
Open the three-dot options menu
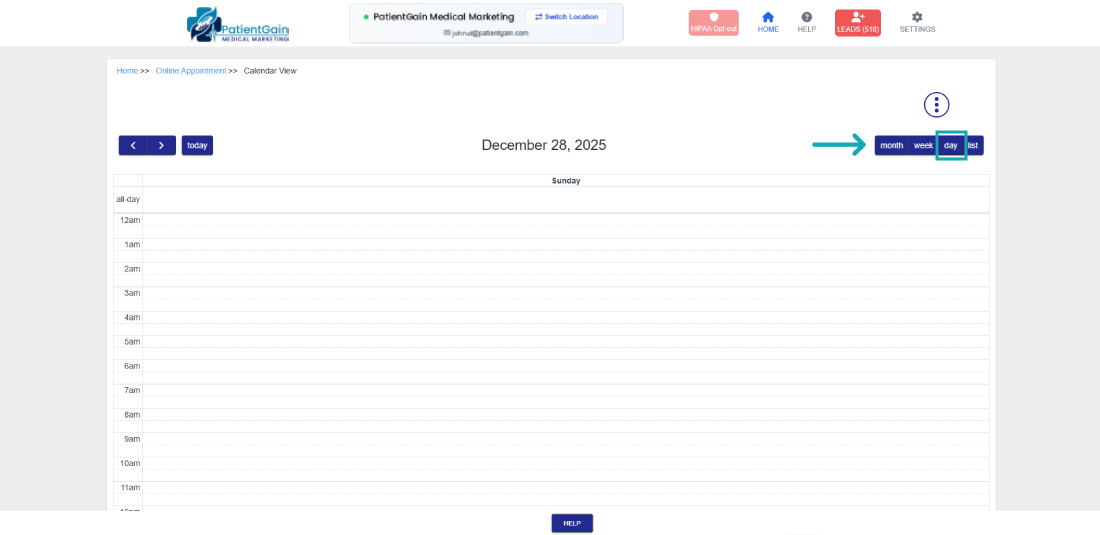(937, 104)
